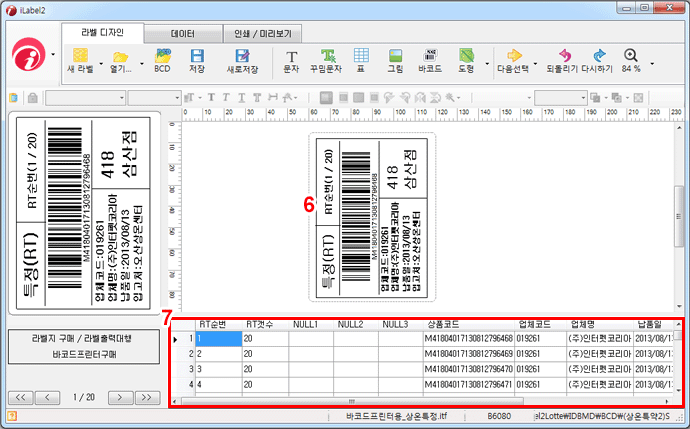Viewport: 690px width, 429px height.
Task: Click 라벨지 구매 / 라벨출력대행 link
Action: 81,338
